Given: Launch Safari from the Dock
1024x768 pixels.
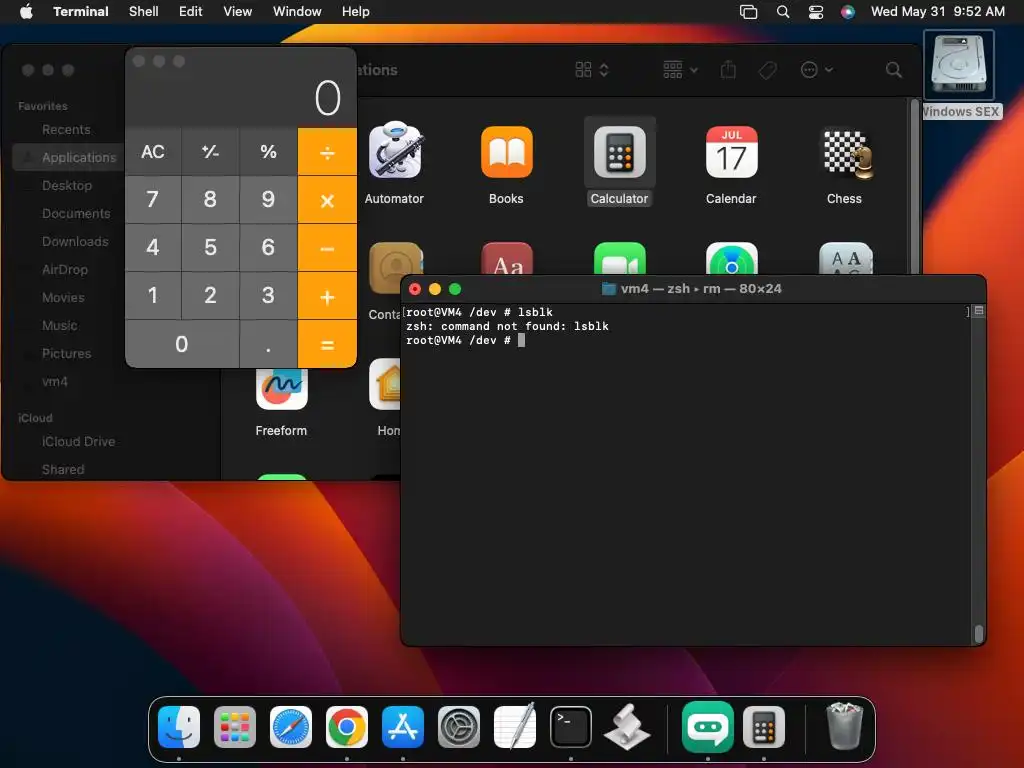Looking at the screenshot, I should pyautogui.click(x=291, y=726).
